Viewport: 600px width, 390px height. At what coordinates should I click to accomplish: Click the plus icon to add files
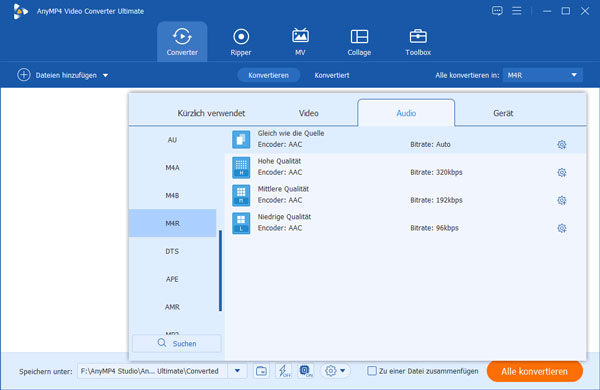coord(24,75)
